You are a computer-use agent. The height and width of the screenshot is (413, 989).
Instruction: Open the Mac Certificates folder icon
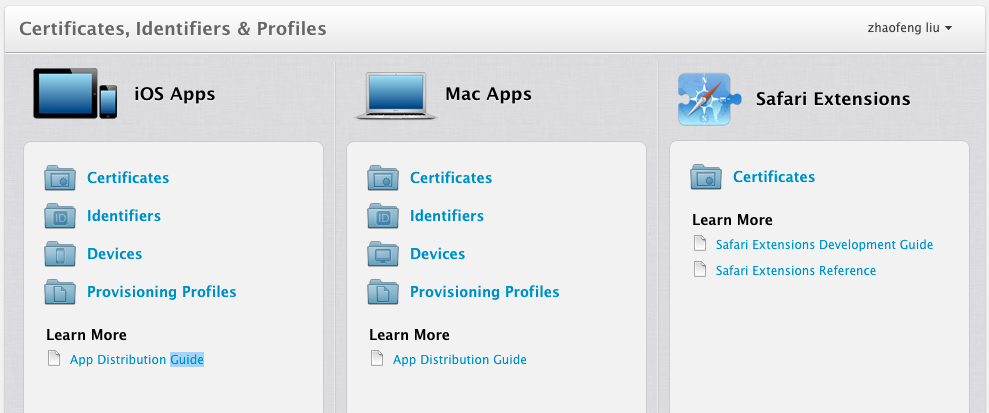point(383,178)
